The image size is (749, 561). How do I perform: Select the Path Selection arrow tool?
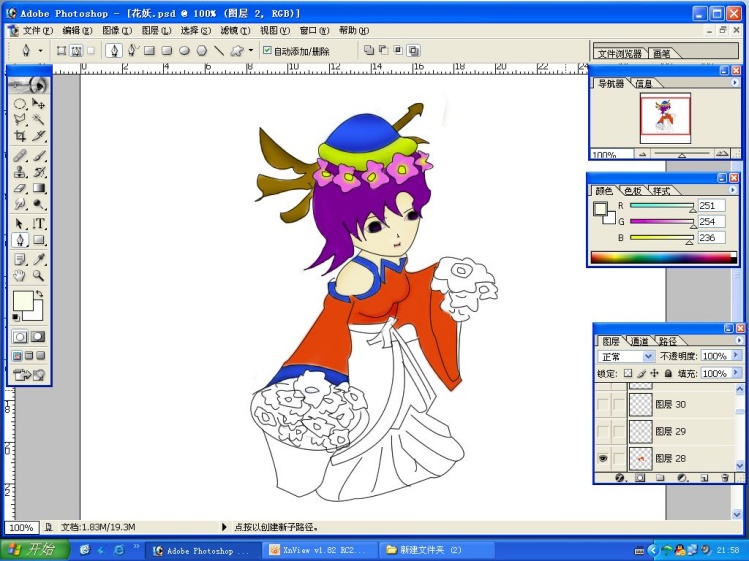20,224
